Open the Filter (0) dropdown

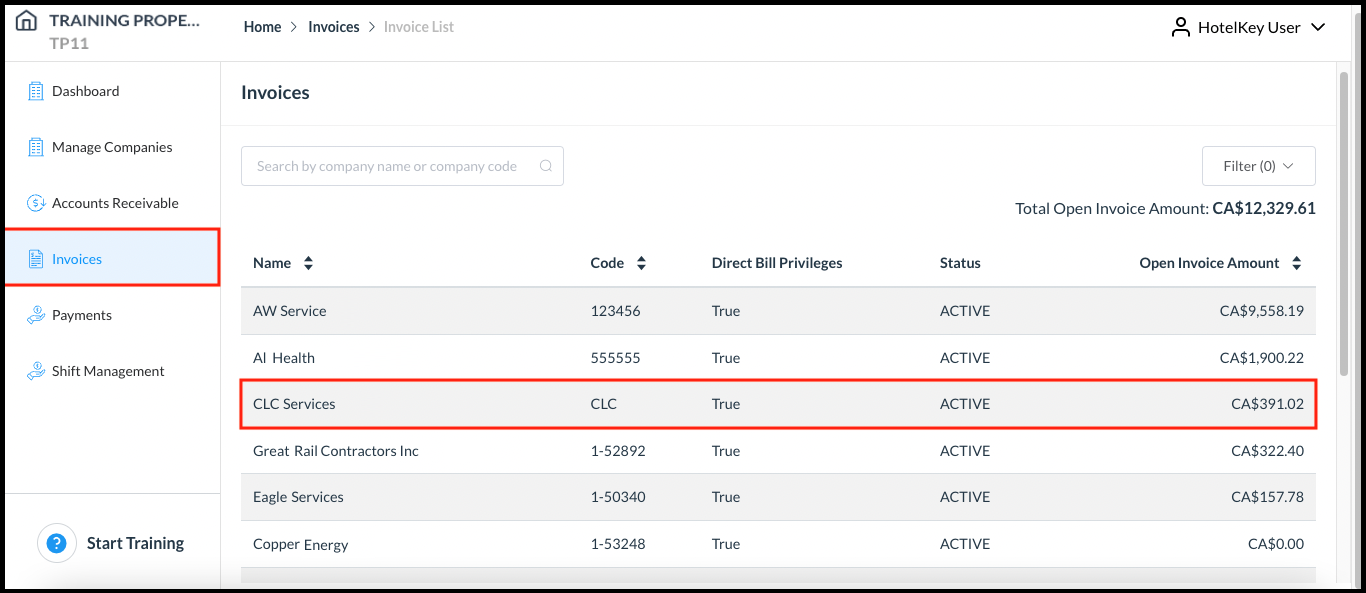point(1258,165)
